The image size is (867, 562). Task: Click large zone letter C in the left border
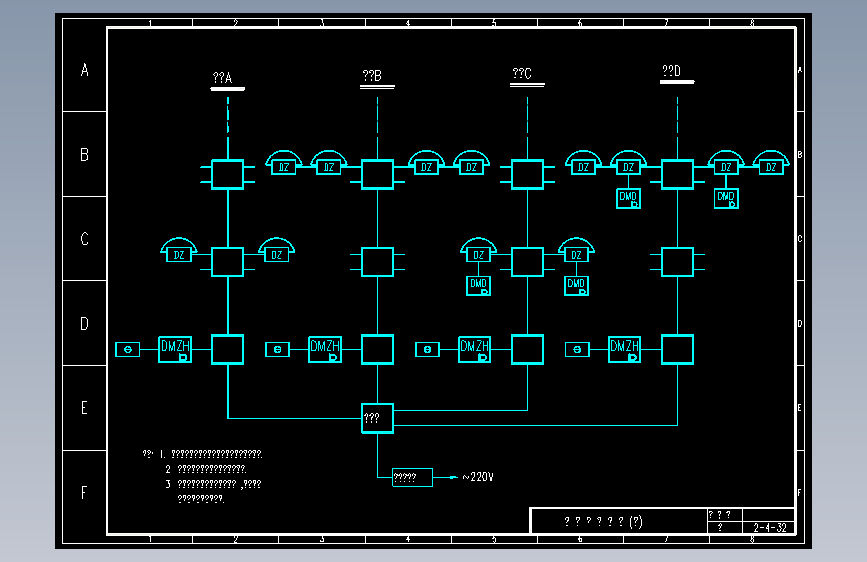tap(84, 239)
